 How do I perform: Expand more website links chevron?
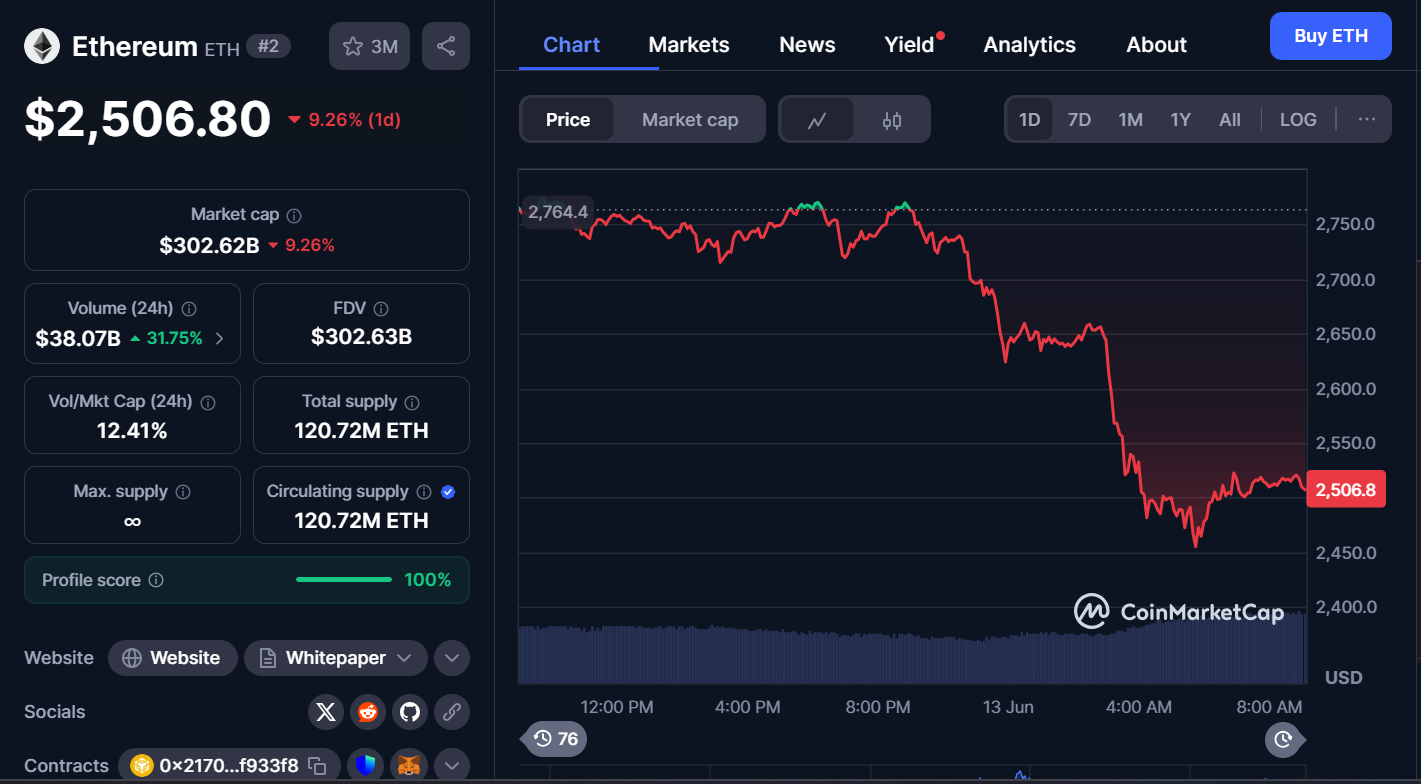click(452, 658)
